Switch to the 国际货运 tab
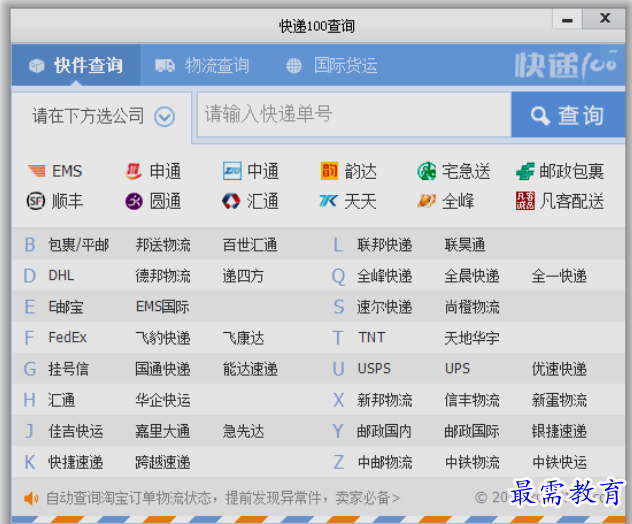The image size is (632, 524). tap(331, 65)
